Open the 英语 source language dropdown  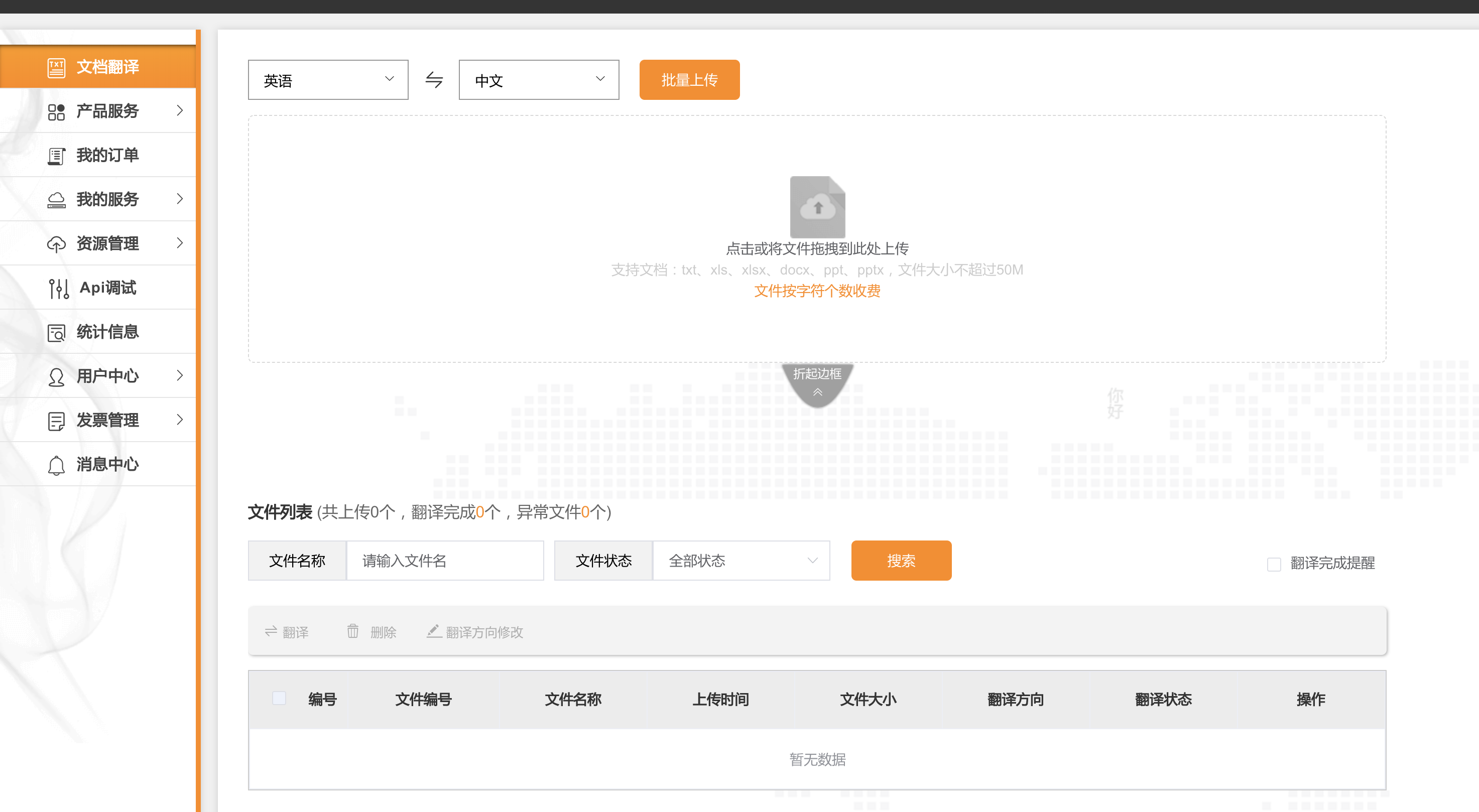coord(328,80)
